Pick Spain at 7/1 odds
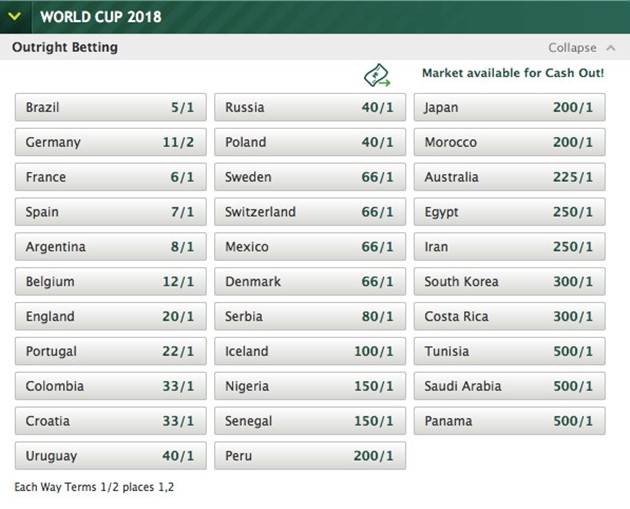630x509 pixels. click(110, 212)
